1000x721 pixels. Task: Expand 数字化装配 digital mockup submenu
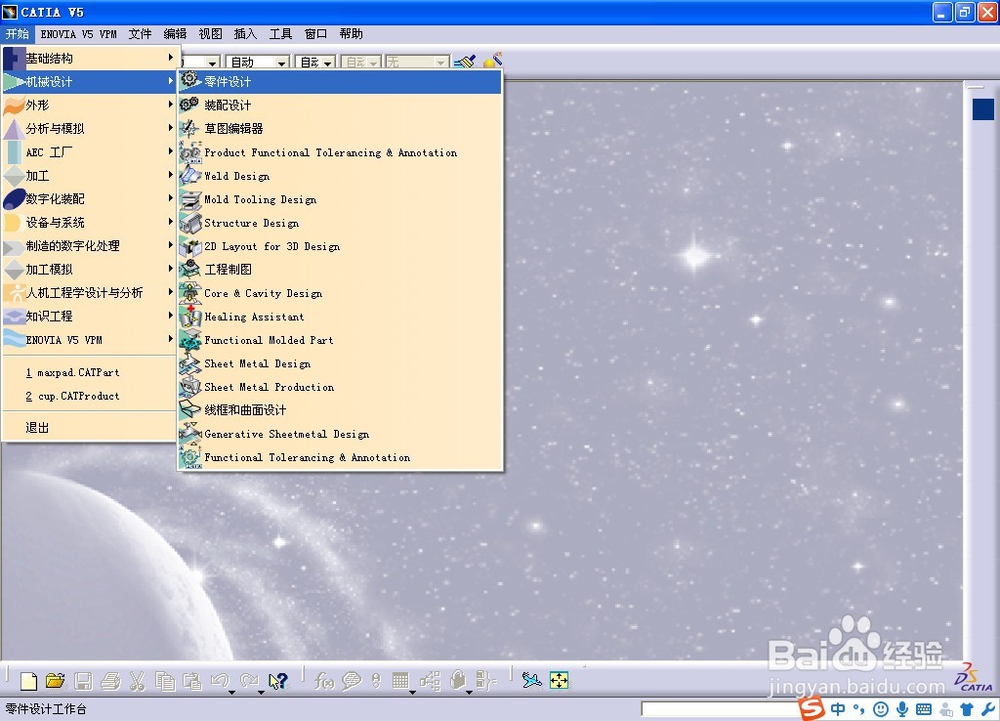click(x=89, y=199)
